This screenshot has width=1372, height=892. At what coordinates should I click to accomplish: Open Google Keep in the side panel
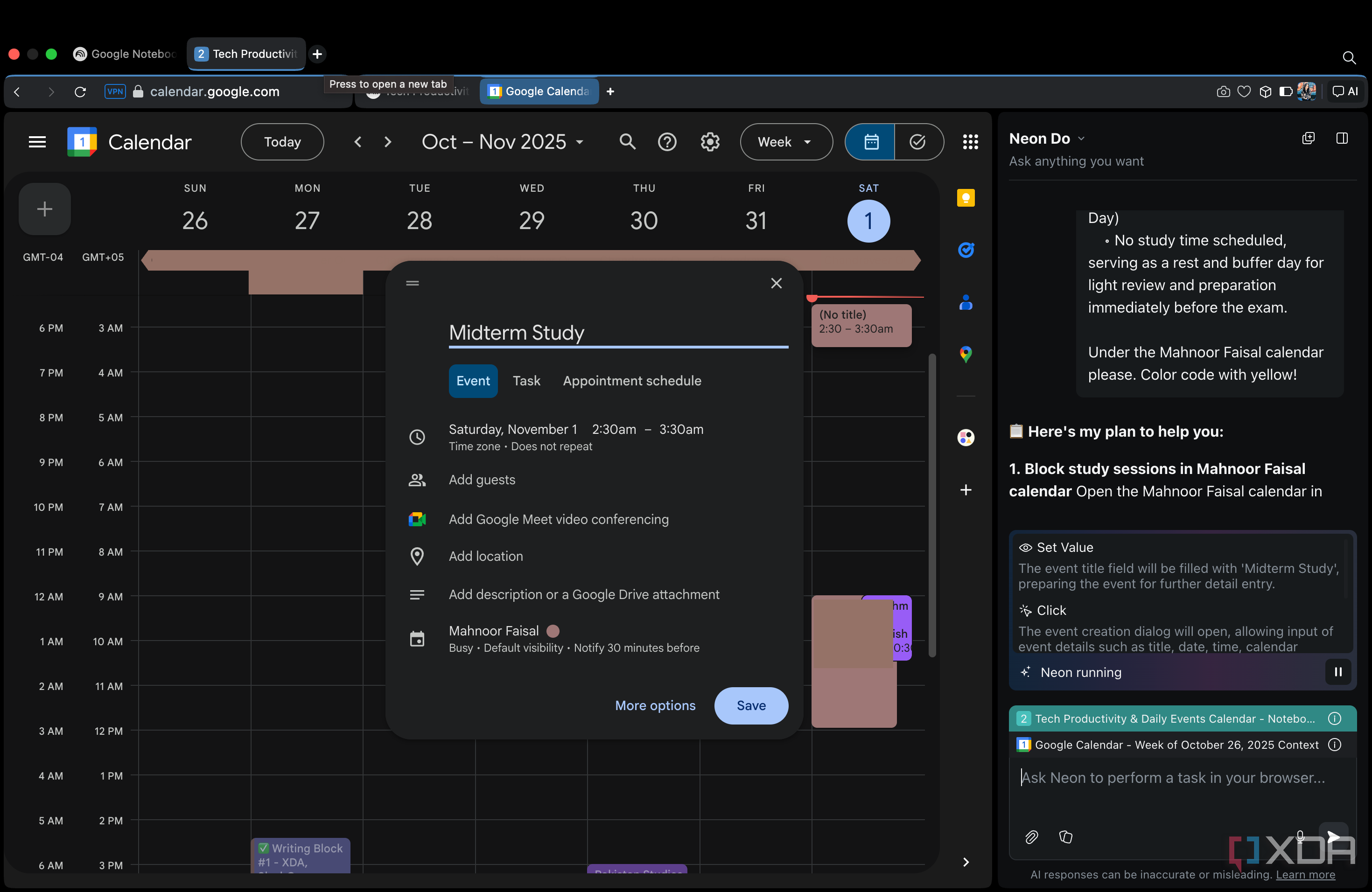click(966, 198)
